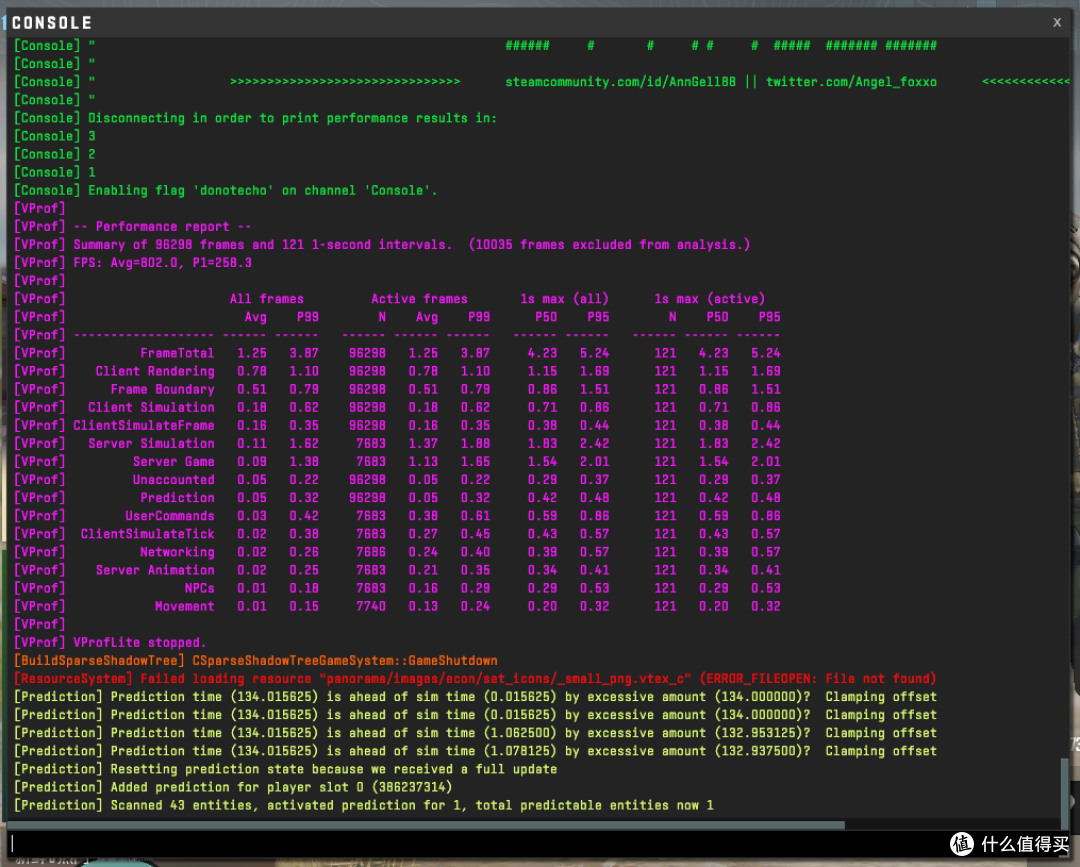Image resolution: width=1080 pixels, height=867 pixels.
Task: Click the steamcommunity.com/id/AnnGel188 text
Action: point(620,82)
